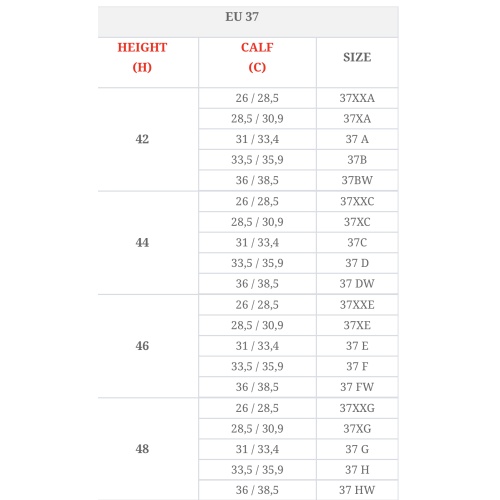Click size 37XXA cell
This screenshot has width=500, height=500.
click(x=357, y=98)
